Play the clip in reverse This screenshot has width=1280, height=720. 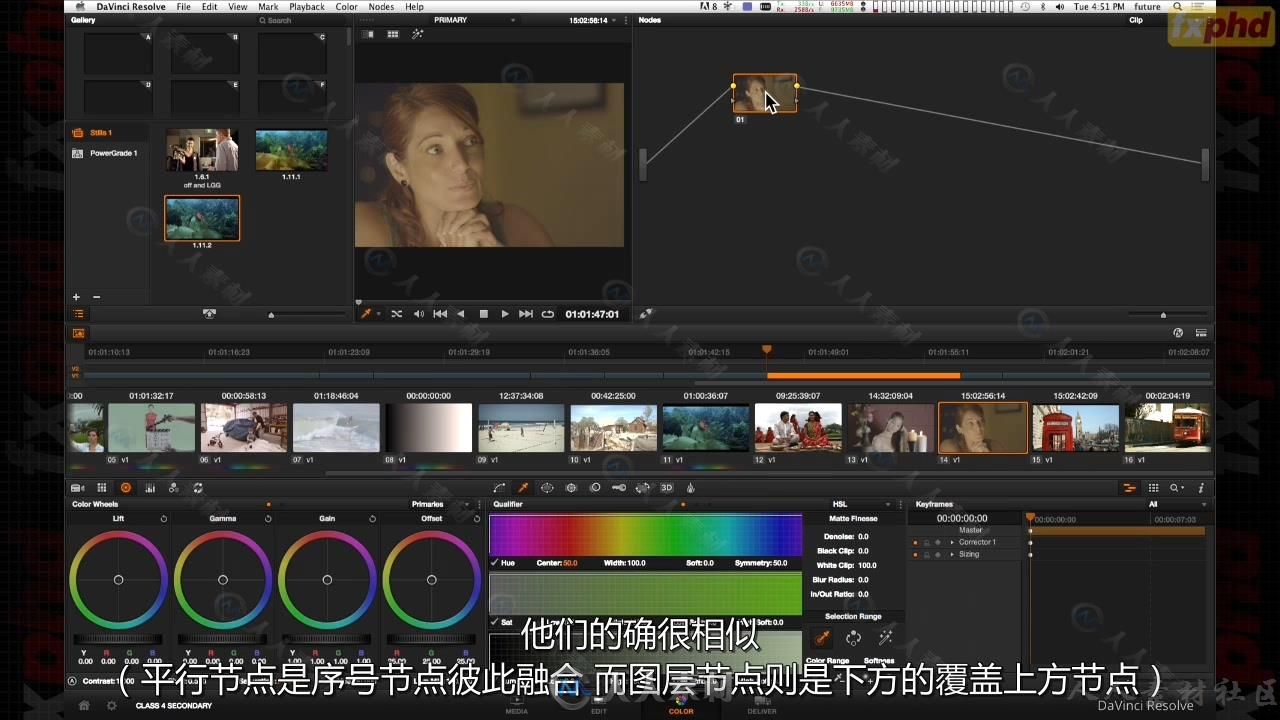(461, 314)
